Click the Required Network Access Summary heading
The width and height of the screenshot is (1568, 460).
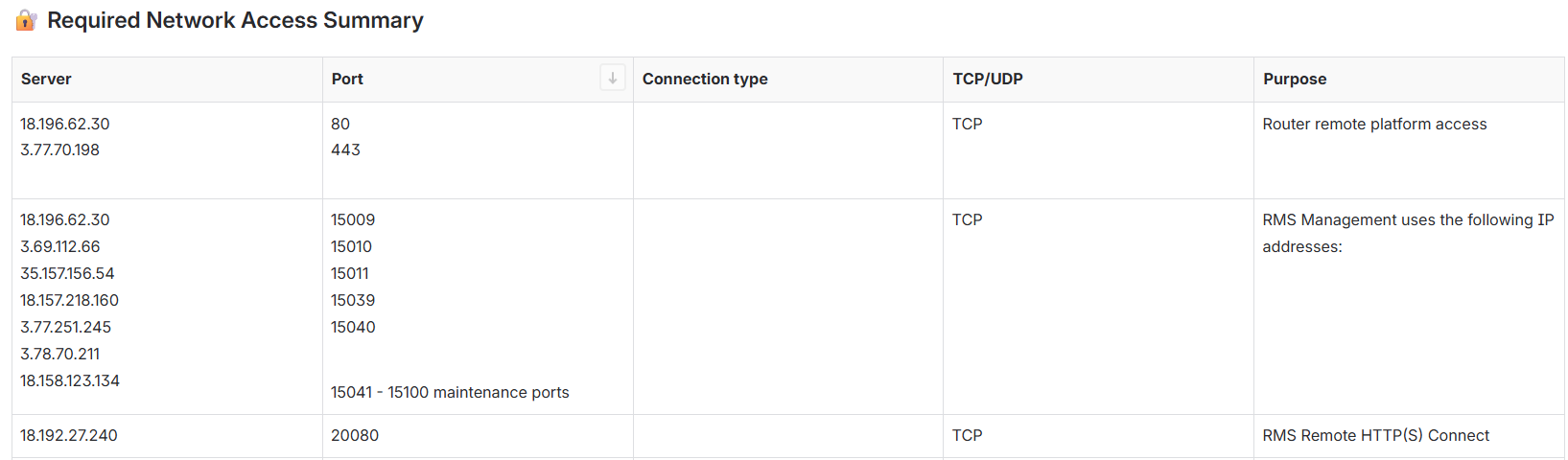coord(235,20)
